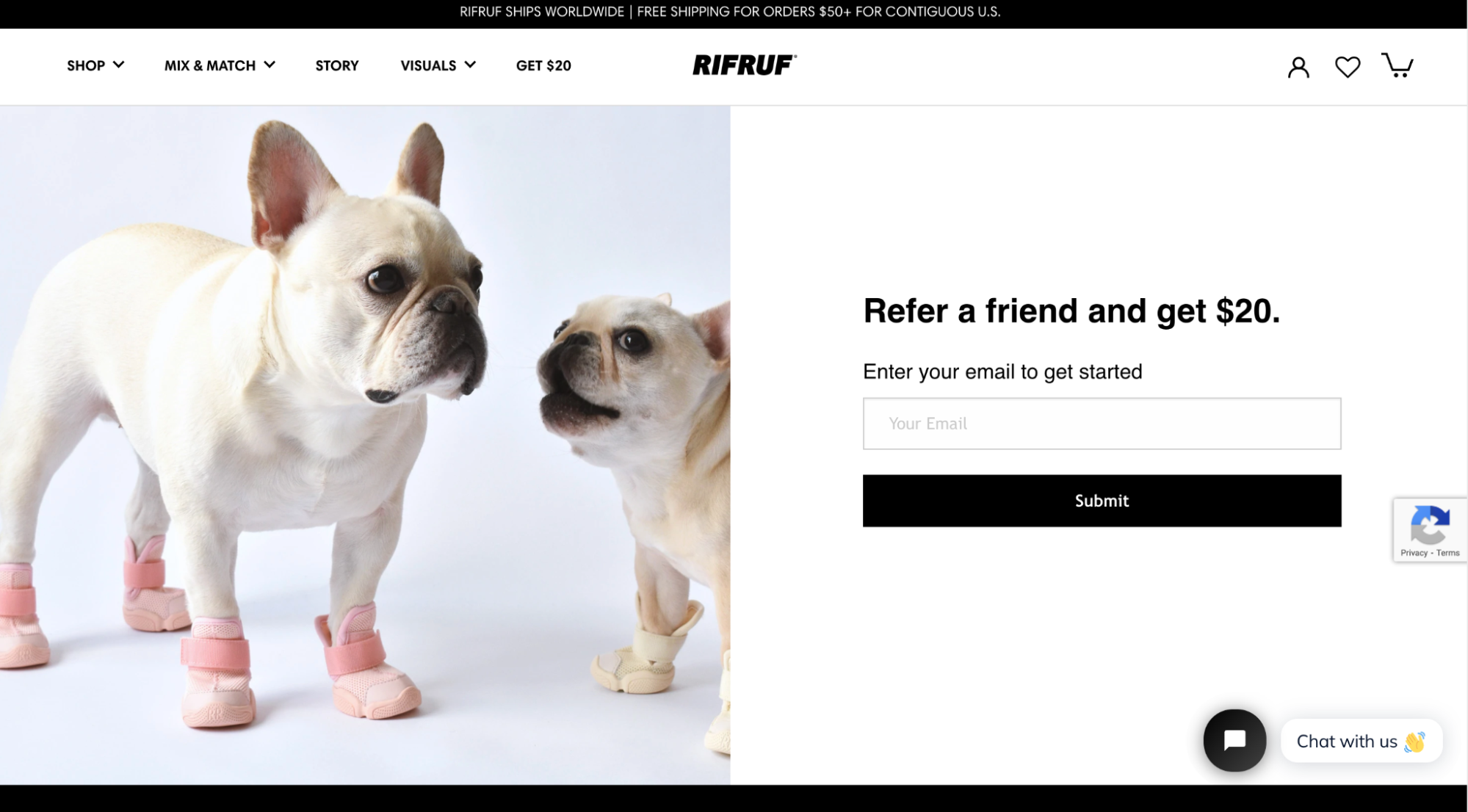1468x812 pixels.
Task: Open the user account icon
Action: click(1298, 67)
